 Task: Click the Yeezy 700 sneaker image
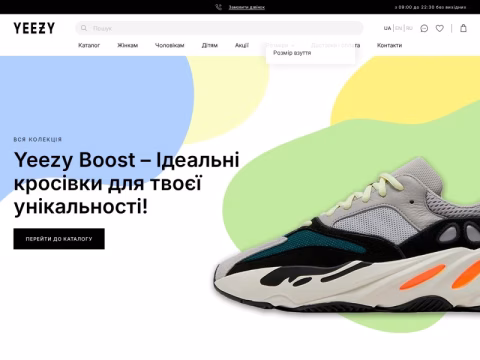coord(347,235)
